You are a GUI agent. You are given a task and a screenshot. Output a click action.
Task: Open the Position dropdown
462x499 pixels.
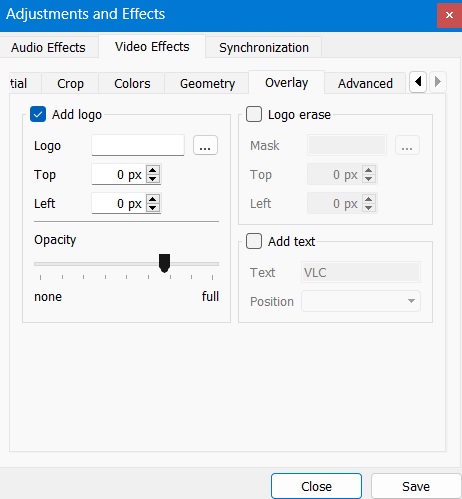361,301
